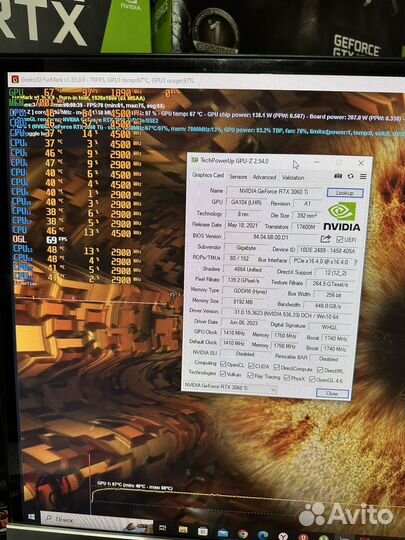Click the Bus Interface PCIe x16 4.0 field
This screenshot has width=405, height=540.
321,261
